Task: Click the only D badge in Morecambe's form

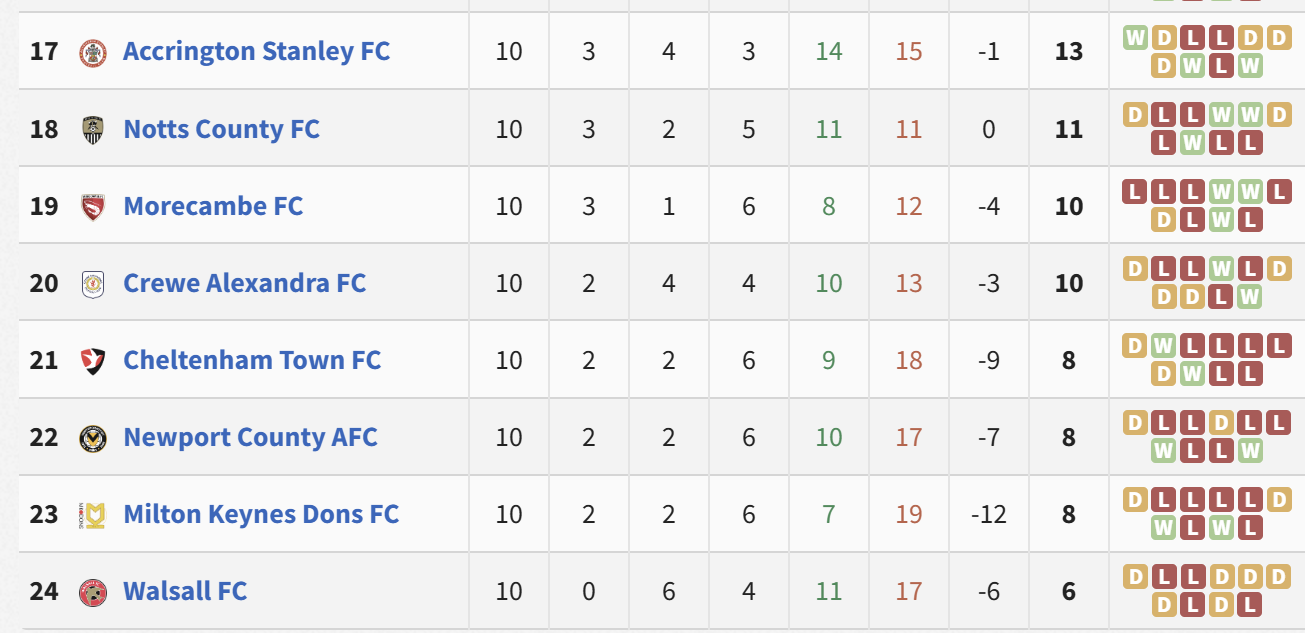Action: pos(1163,219)
